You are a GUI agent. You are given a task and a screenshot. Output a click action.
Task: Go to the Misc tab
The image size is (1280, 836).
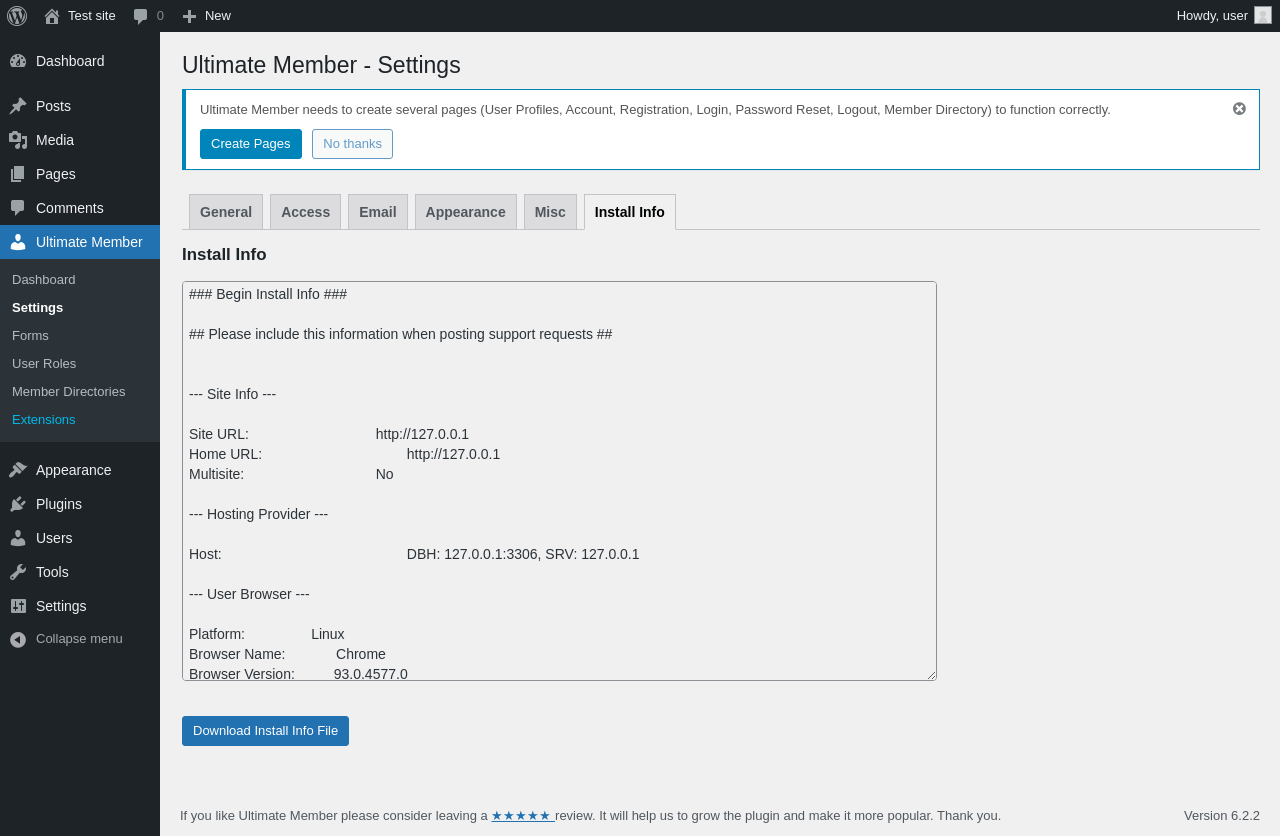pos(550,212)
